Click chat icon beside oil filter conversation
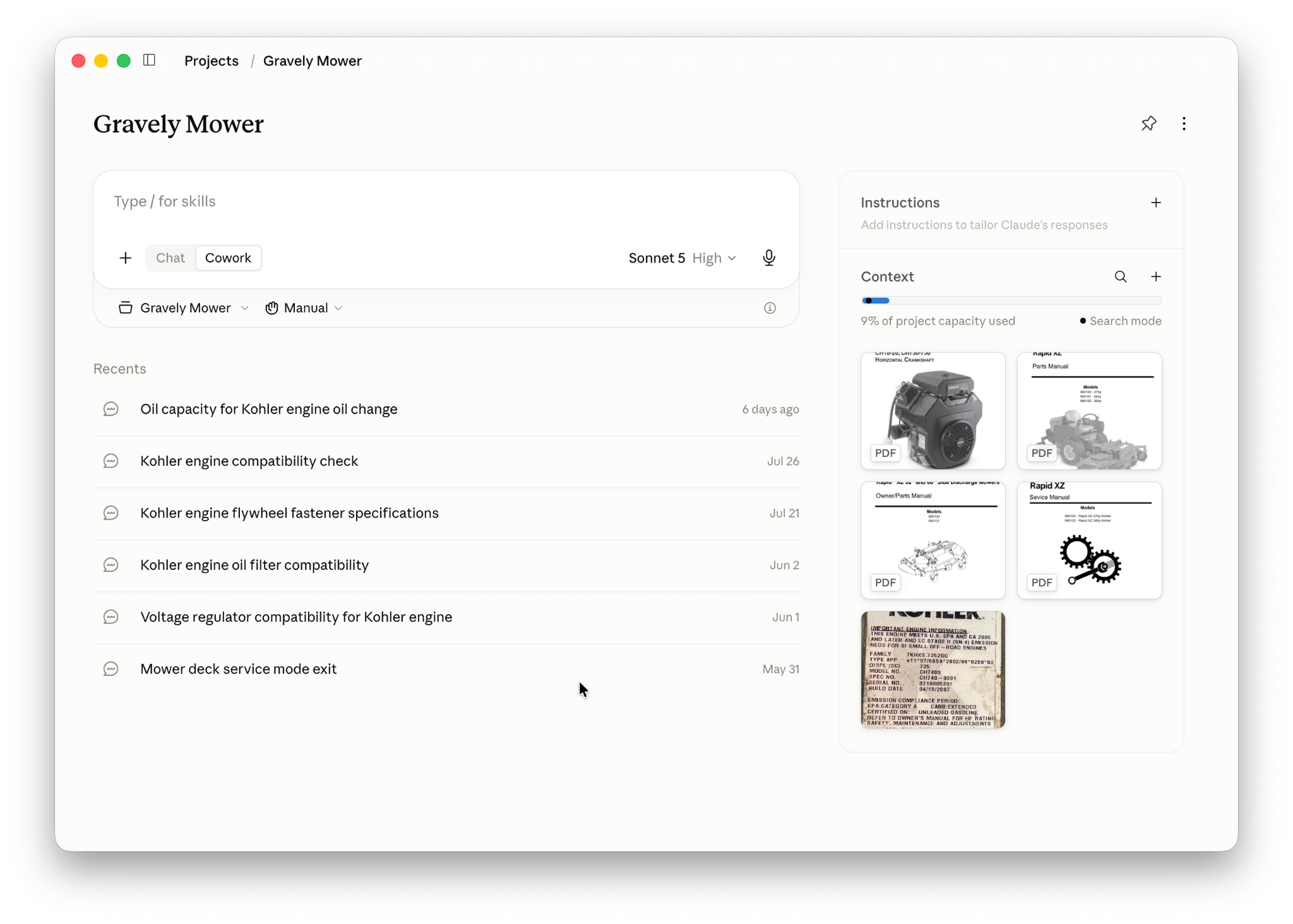 [x=110, y=565]
